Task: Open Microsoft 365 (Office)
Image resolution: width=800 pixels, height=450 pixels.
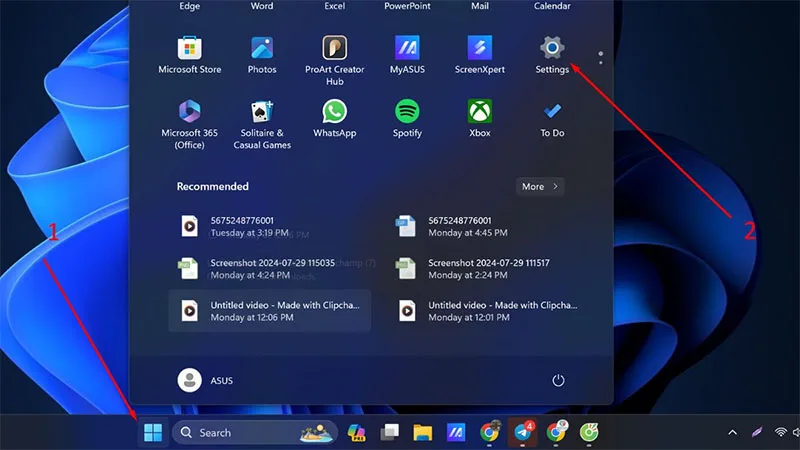Action: [189, 124]
